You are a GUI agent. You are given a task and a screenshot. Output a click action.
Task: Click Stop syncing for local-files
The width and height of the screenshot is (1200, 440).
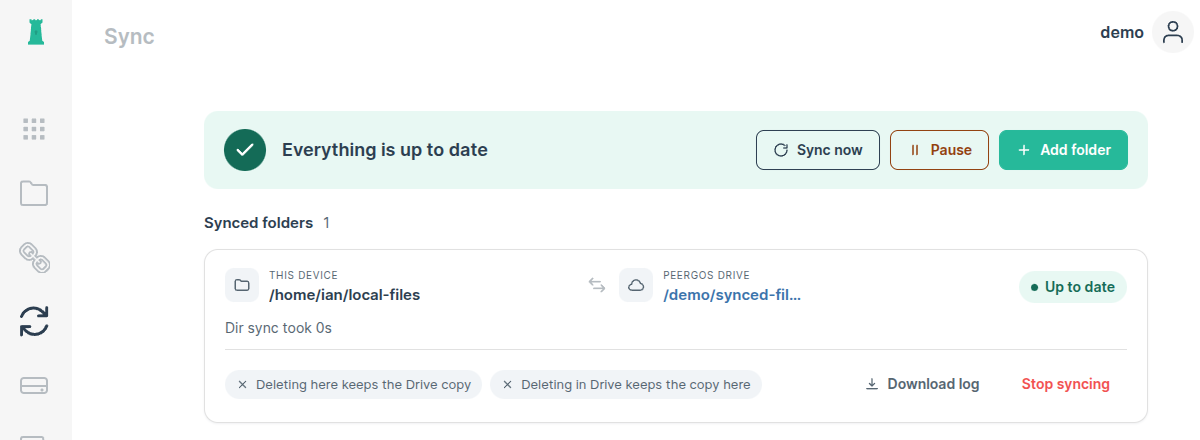1065,384
